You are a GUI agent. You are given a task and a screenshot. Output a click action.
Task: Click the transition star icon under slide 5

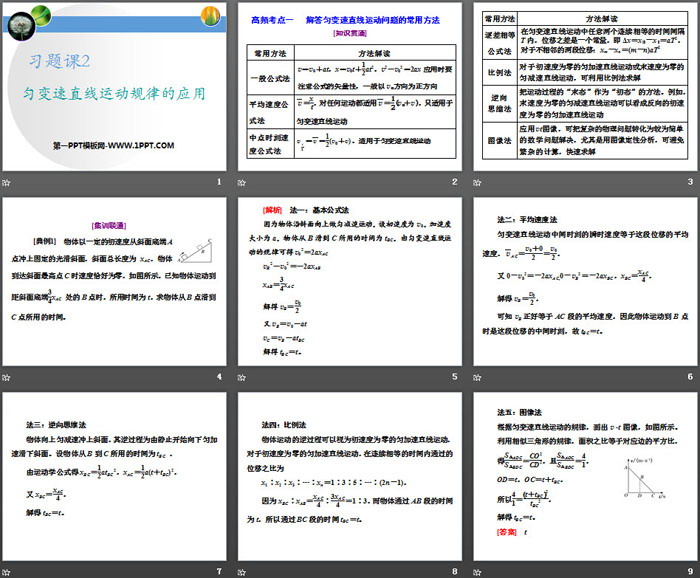tap(242, 377)
